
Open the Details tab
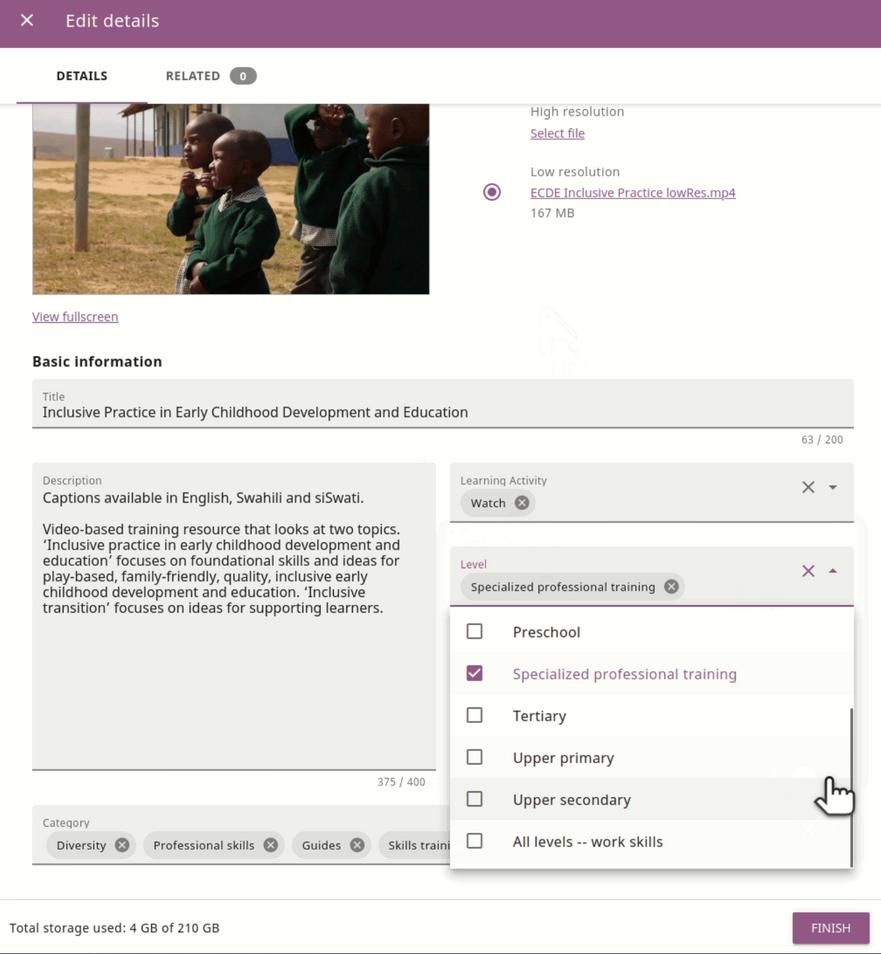point(82,76)
